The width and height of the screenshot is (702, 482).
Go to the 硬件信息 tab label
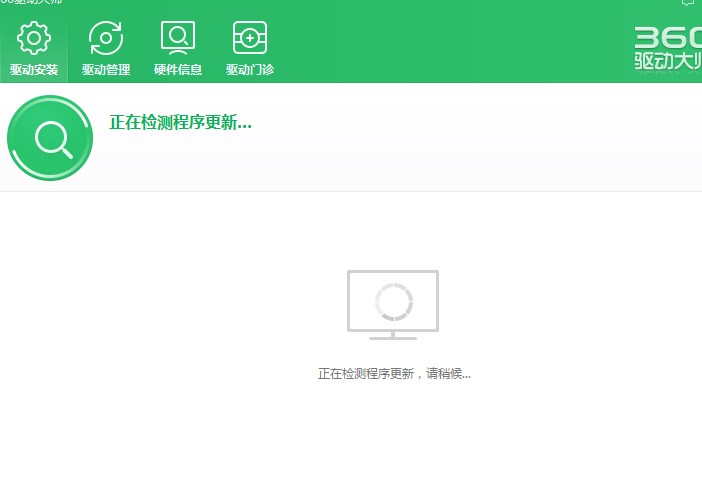[x=178, y=70]
